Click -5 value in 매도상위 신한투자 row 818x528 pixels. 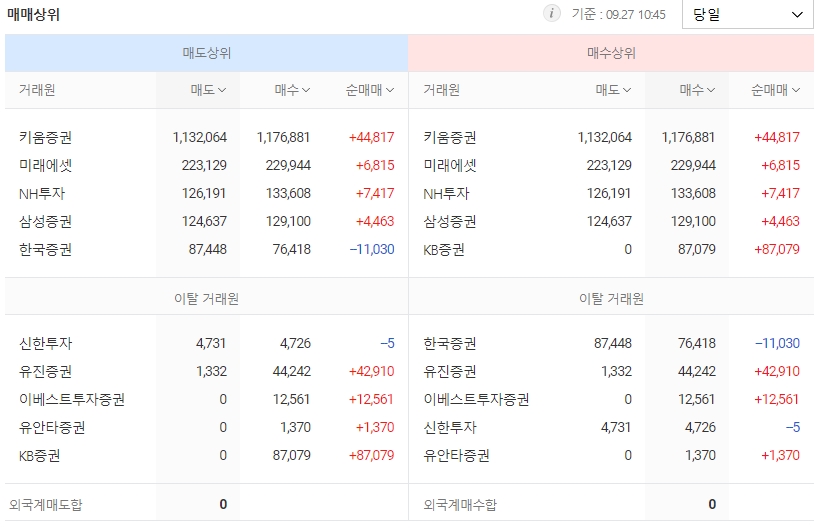[x=387, y=343]
